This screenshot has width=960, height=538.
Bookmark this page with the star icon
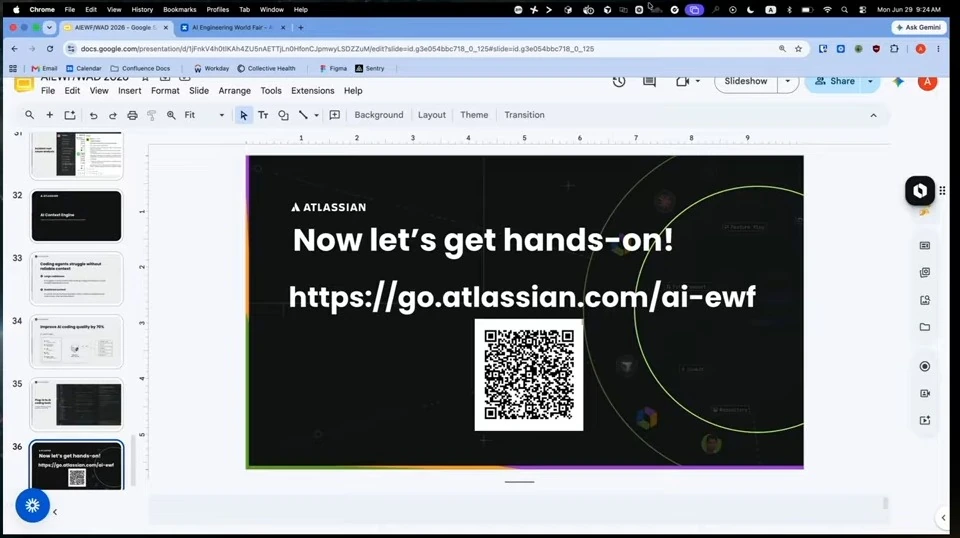[x=798, y=49]
